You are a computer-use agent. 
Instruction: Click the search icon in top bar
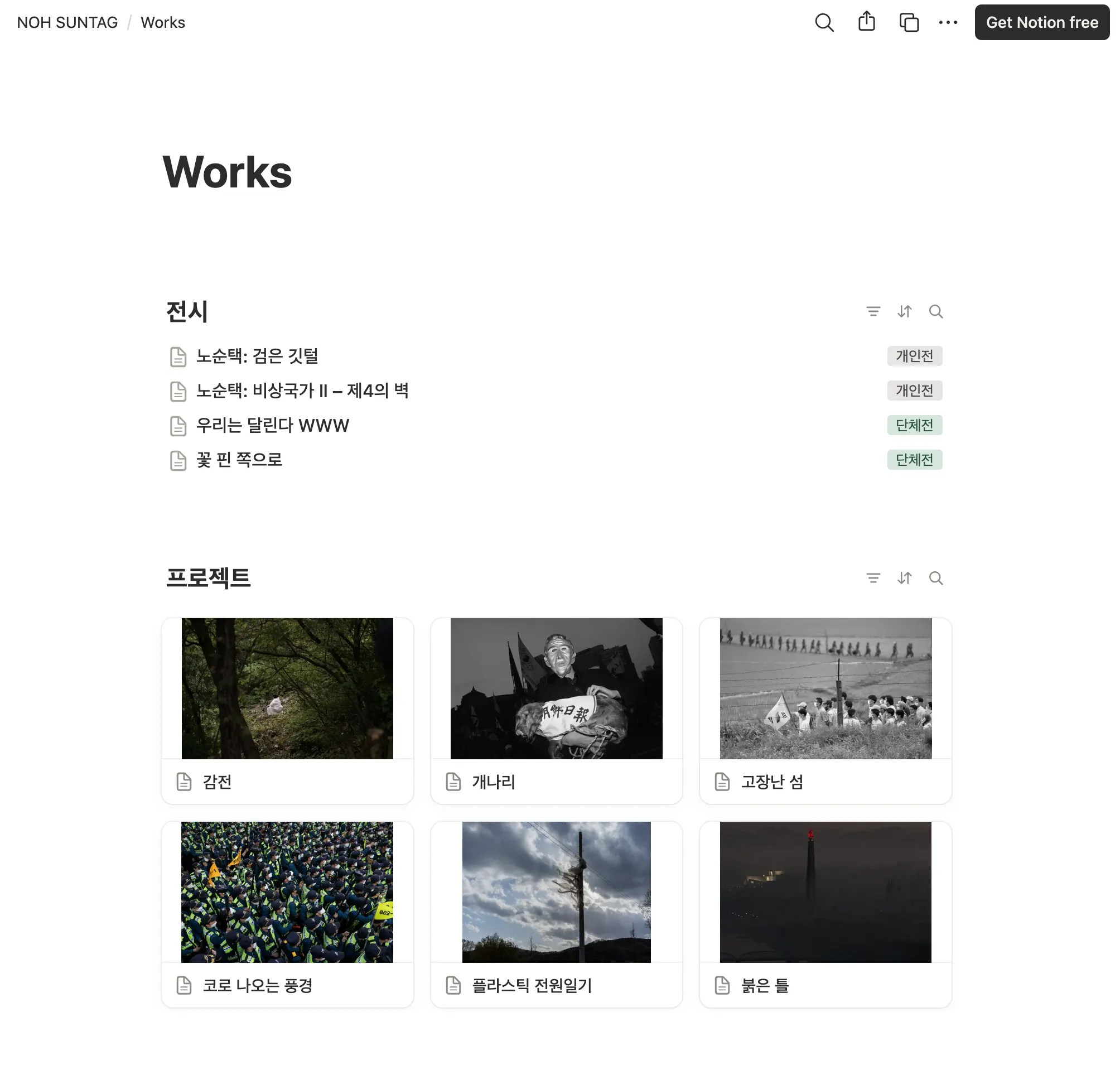[823, 22]
